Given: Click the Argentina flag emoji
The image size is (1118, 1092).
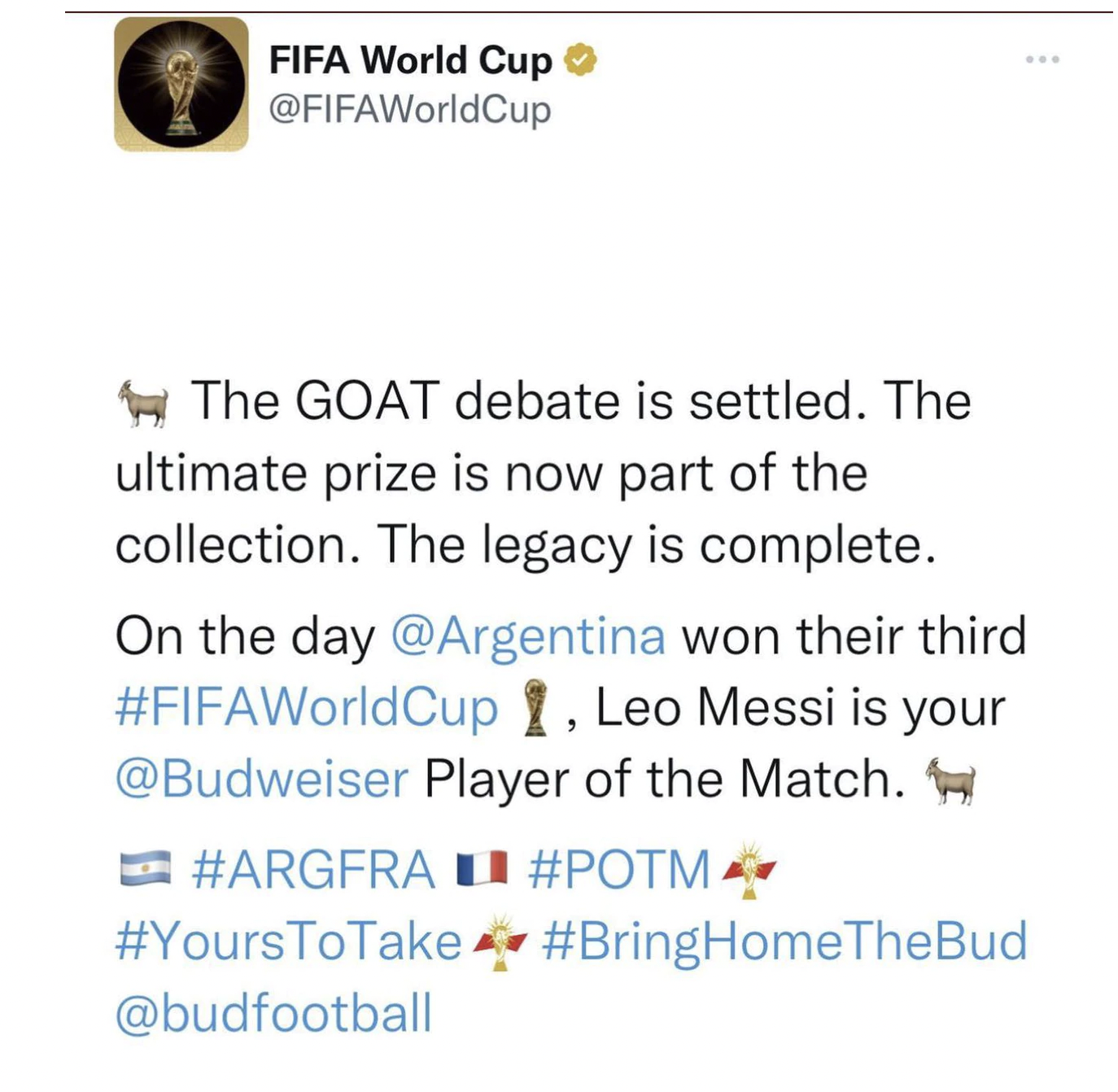Looking at the screenshot, I should point(145,869).
